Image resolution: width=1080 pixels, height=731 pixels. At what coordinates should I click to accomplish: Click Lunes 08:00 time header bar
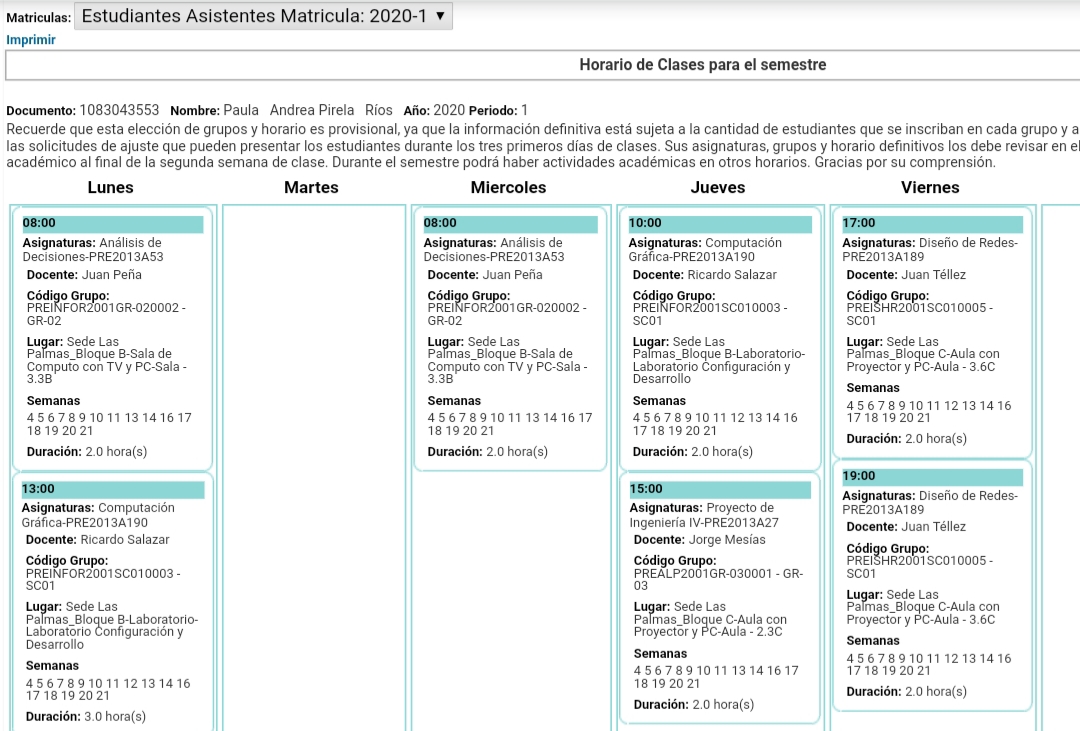coord(113,223)
